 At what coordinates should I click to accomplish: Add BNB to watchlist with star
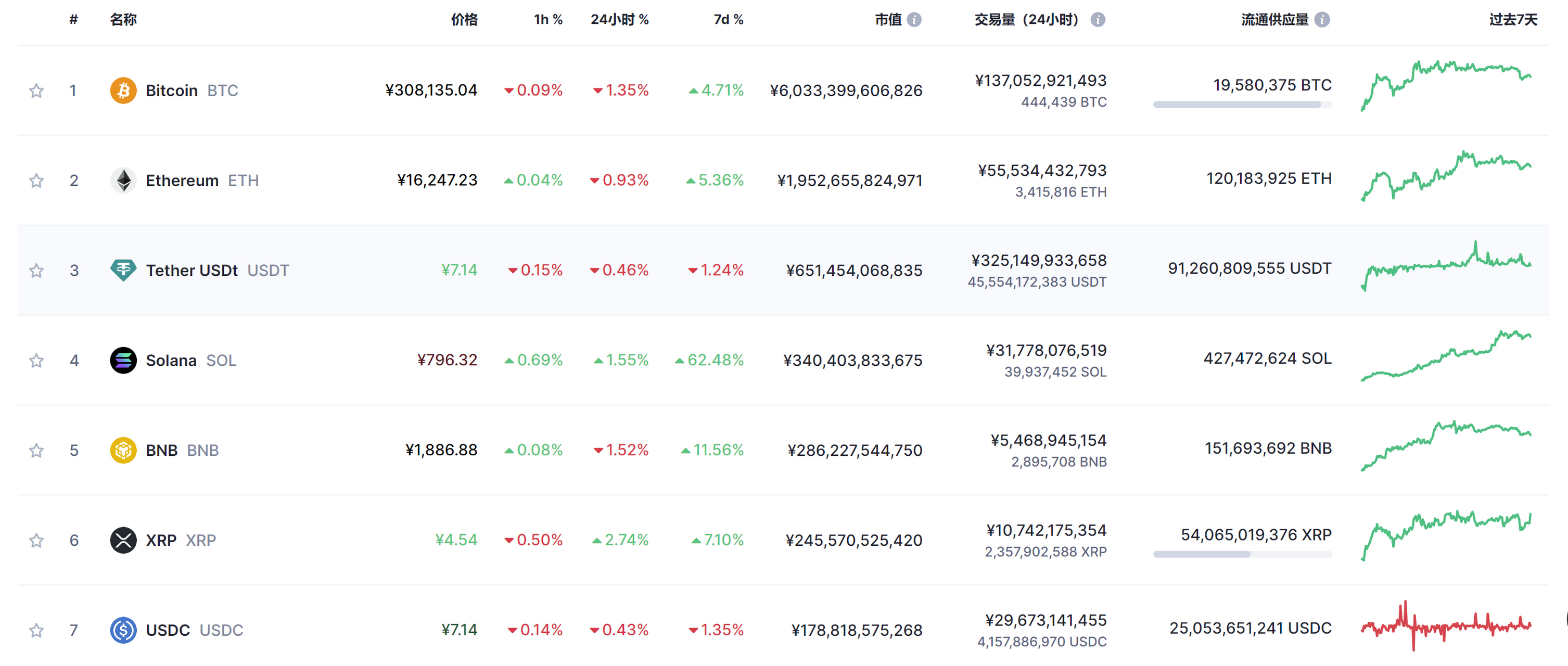[36, 451]
